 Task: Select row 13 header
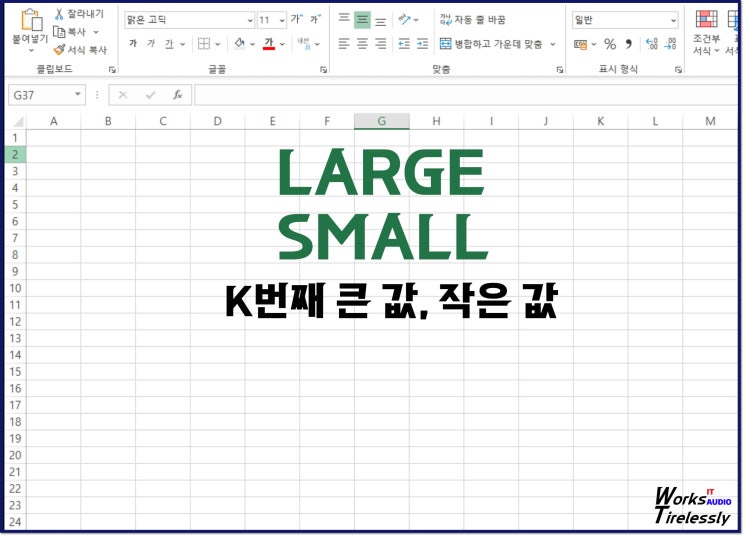(15, 338)
